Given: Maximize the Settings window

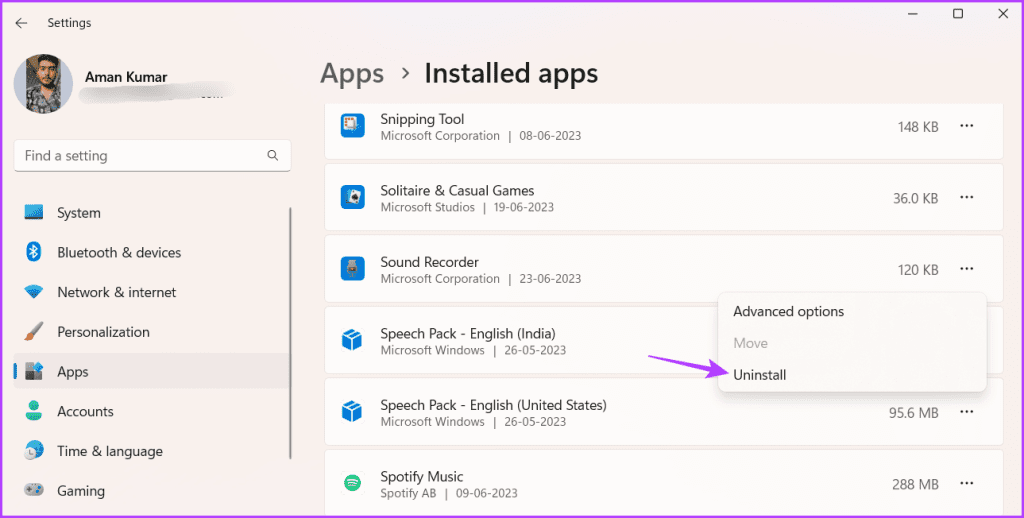Looking at the screenshot, I should tap(958, 14).
